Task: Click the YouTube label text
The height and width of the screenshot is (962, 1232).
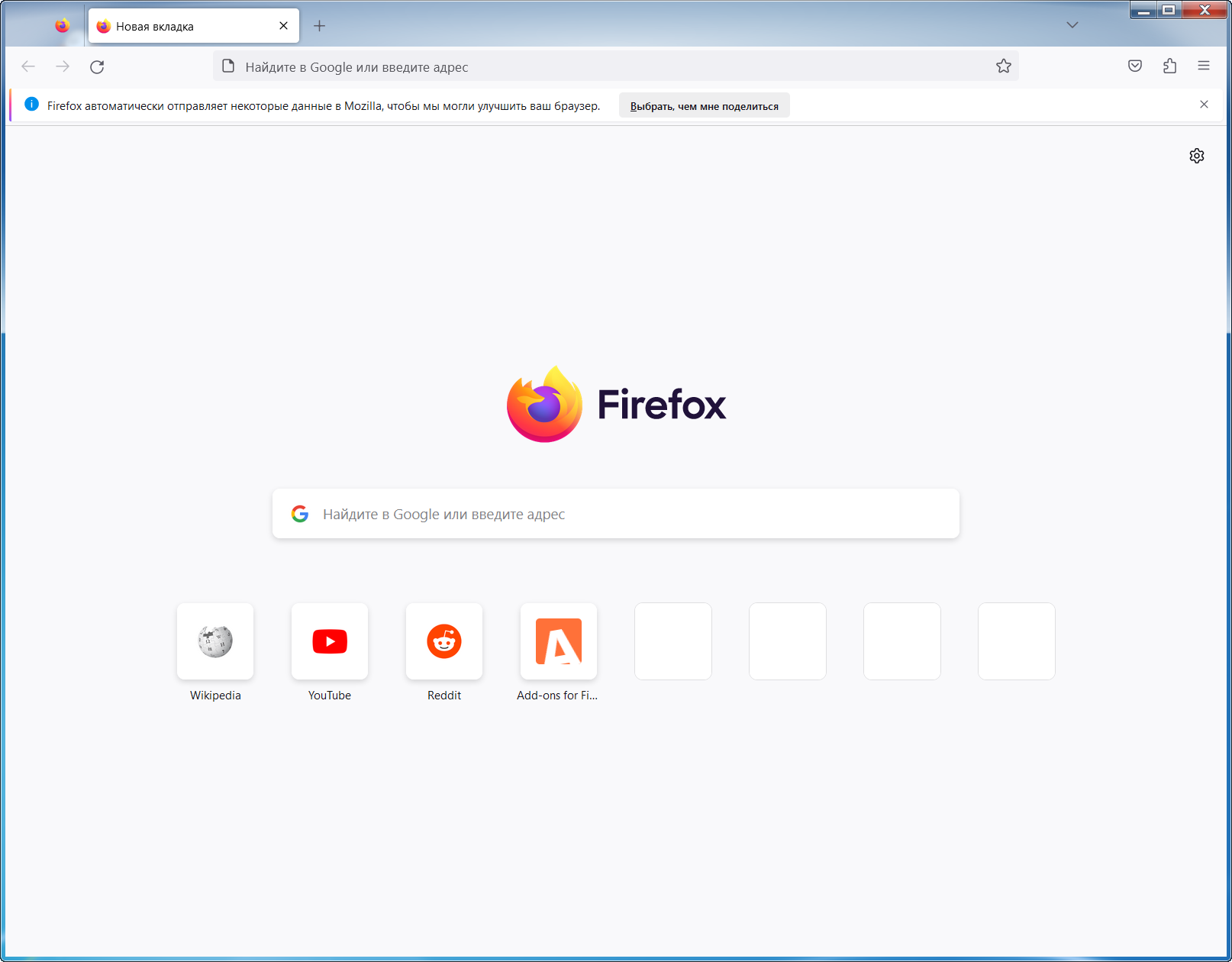Action: 330,696
